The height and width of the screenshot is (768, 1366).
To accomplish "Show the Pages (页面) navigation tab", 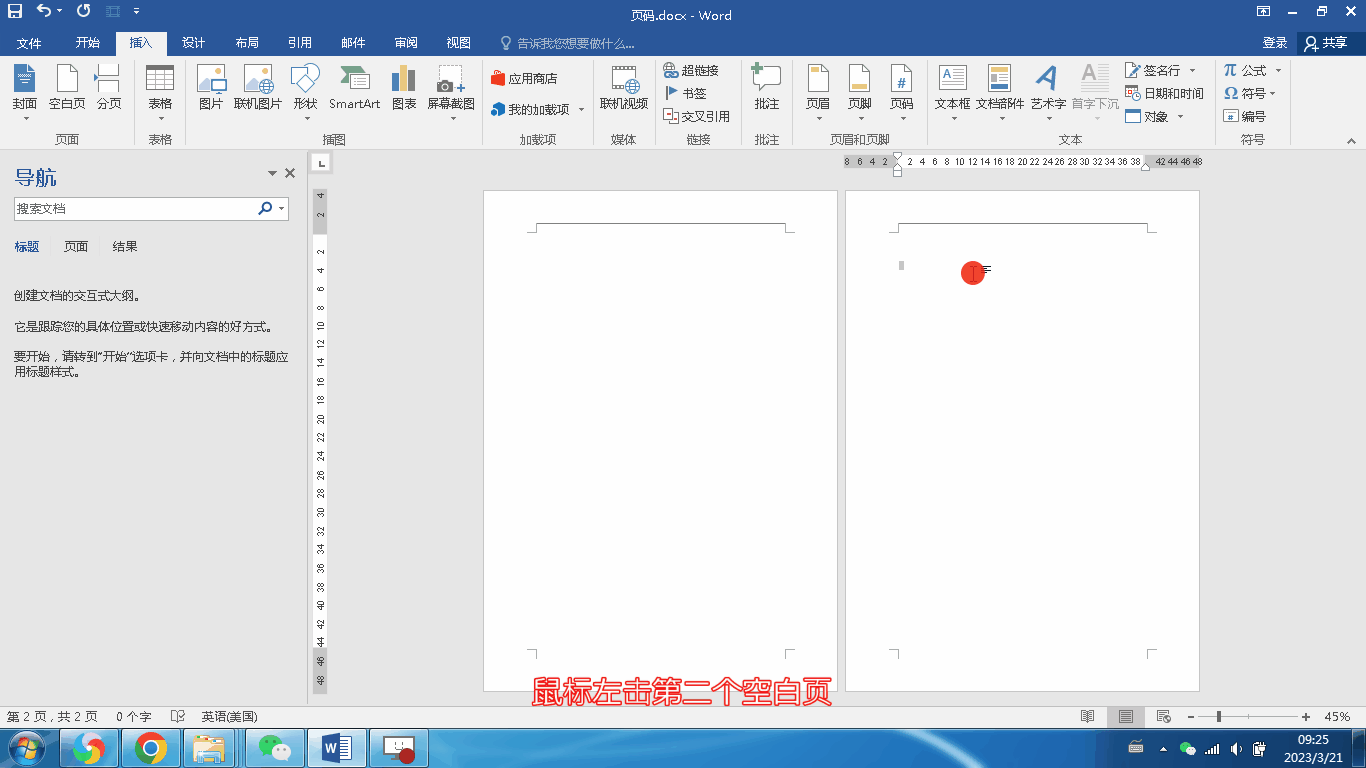I will 76,246.
